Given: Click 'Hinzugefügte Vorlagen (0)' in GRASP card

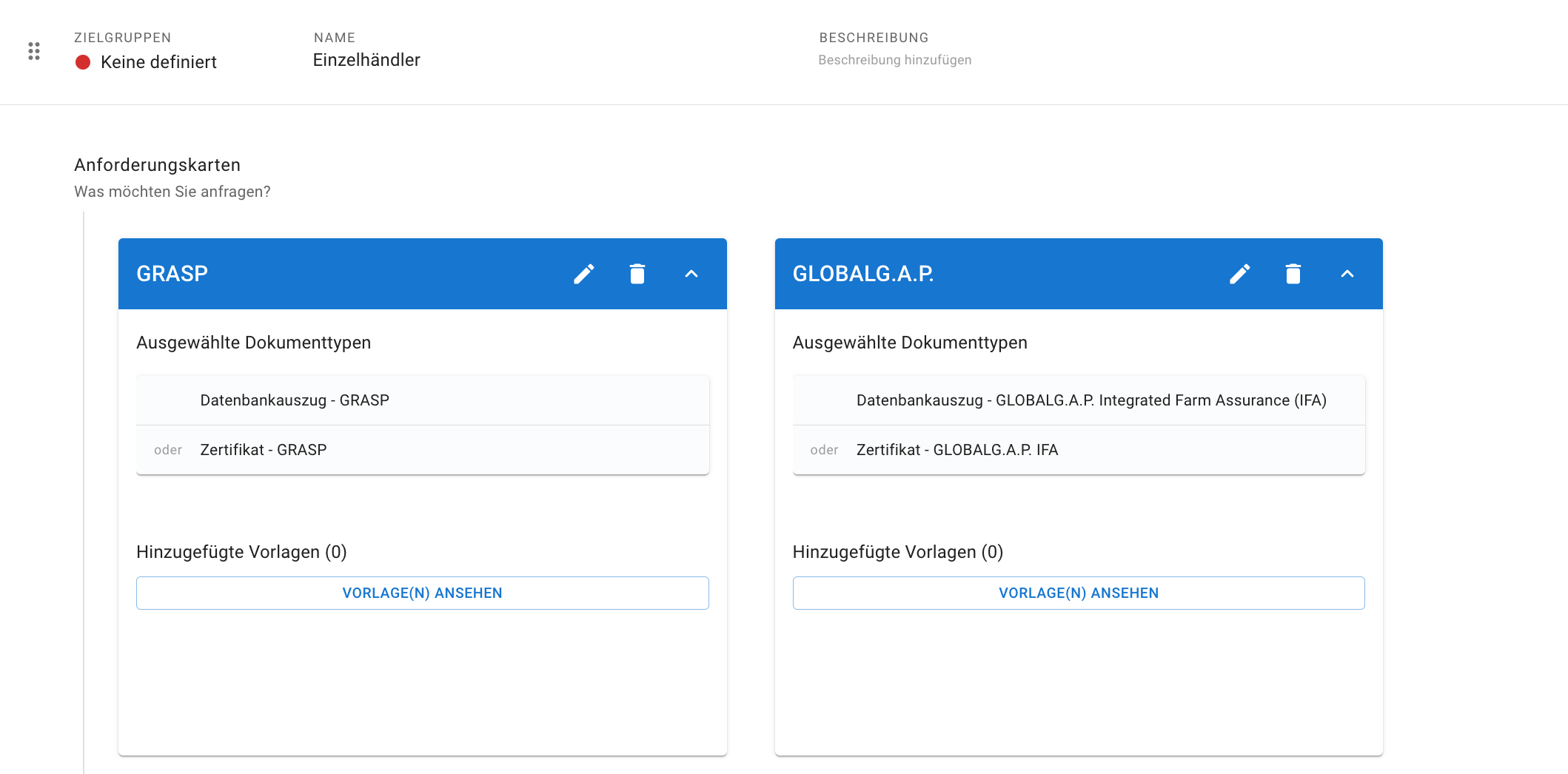Looking at the screenshot, I should (241, 552).
